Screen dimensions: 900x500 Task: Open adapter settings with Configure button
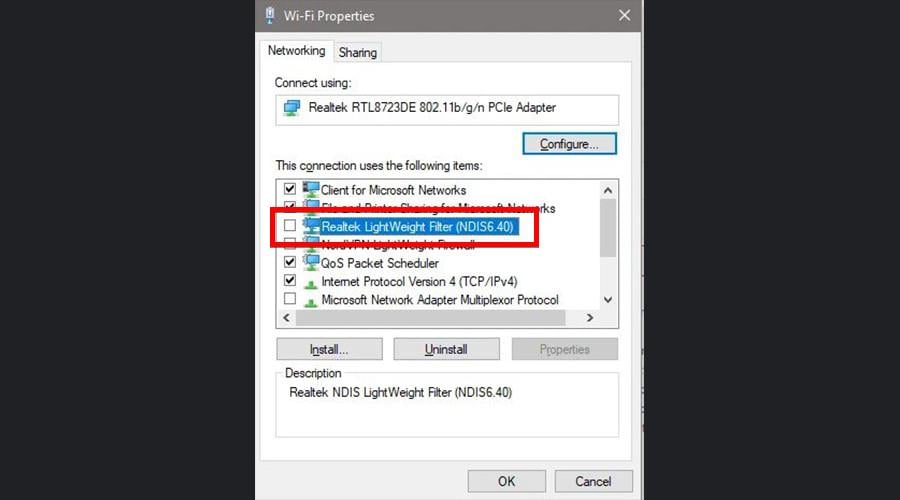click(569, 144)
